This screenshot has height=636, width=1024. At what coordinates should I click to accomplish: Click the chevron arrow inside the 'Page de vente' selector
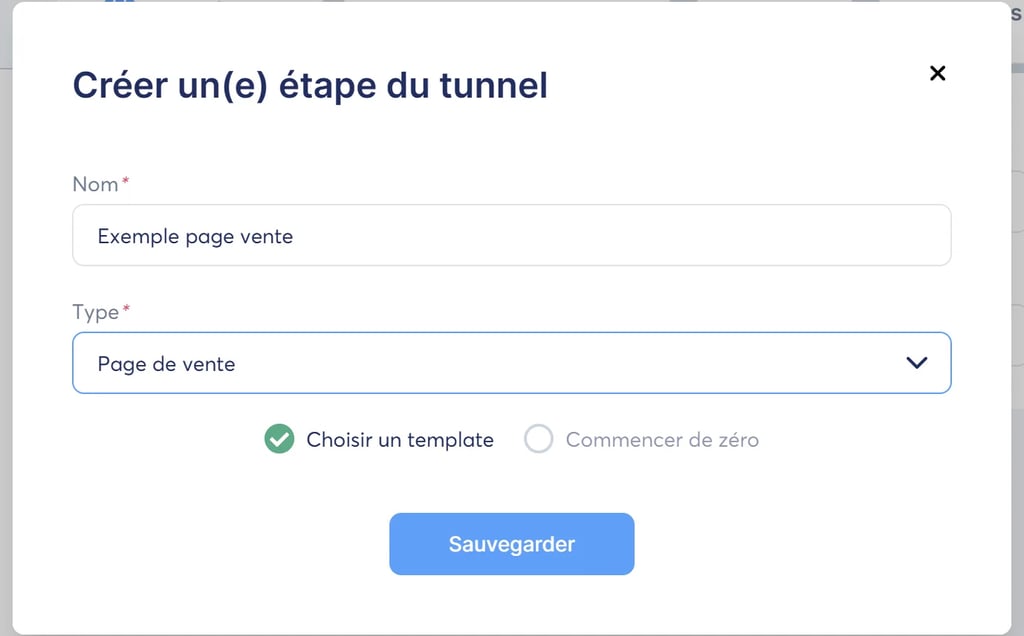(x=916, y=363)
